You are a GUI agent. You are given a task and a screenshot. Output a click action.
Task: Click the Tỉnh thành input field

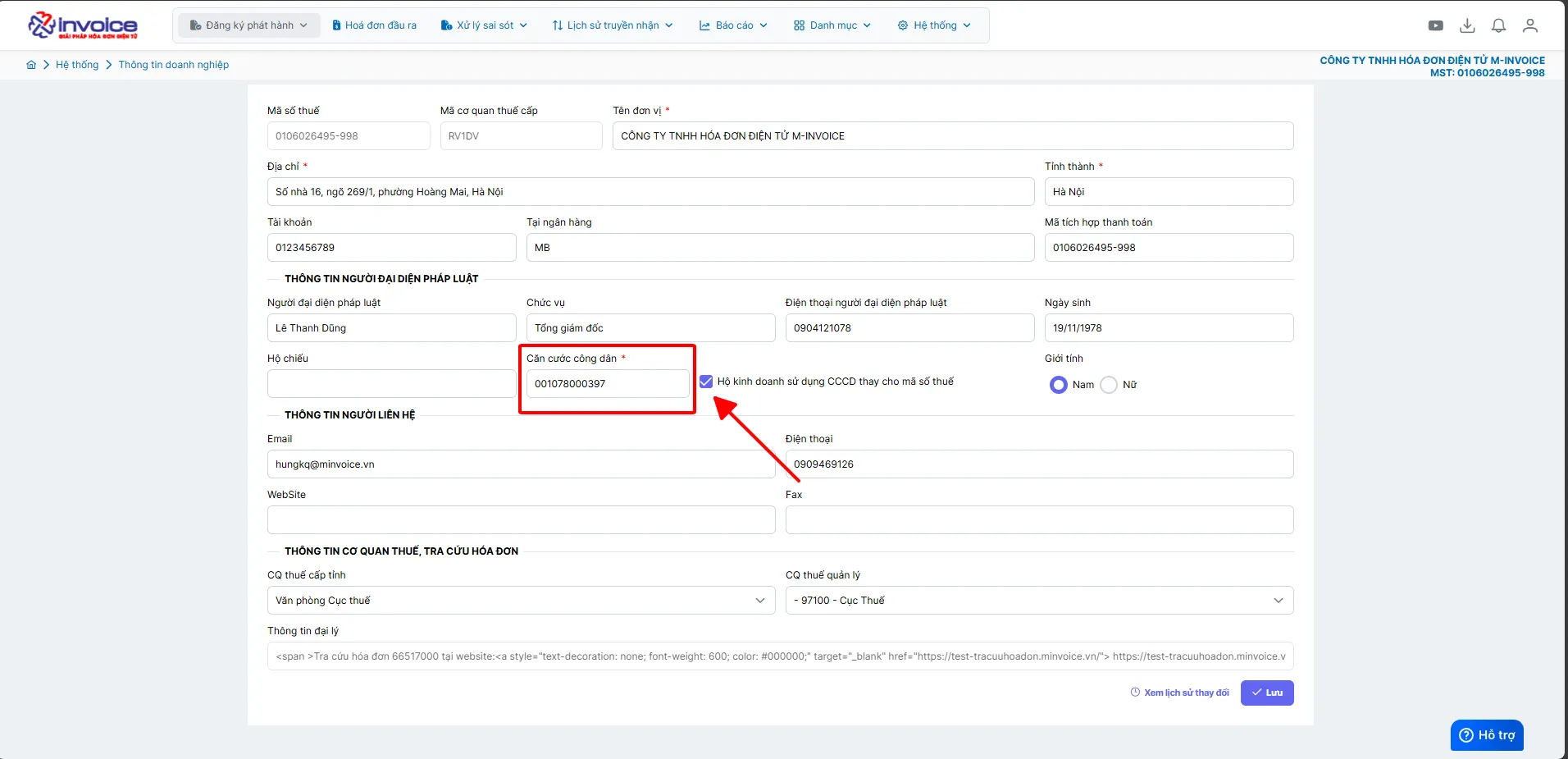(1169, 192)
